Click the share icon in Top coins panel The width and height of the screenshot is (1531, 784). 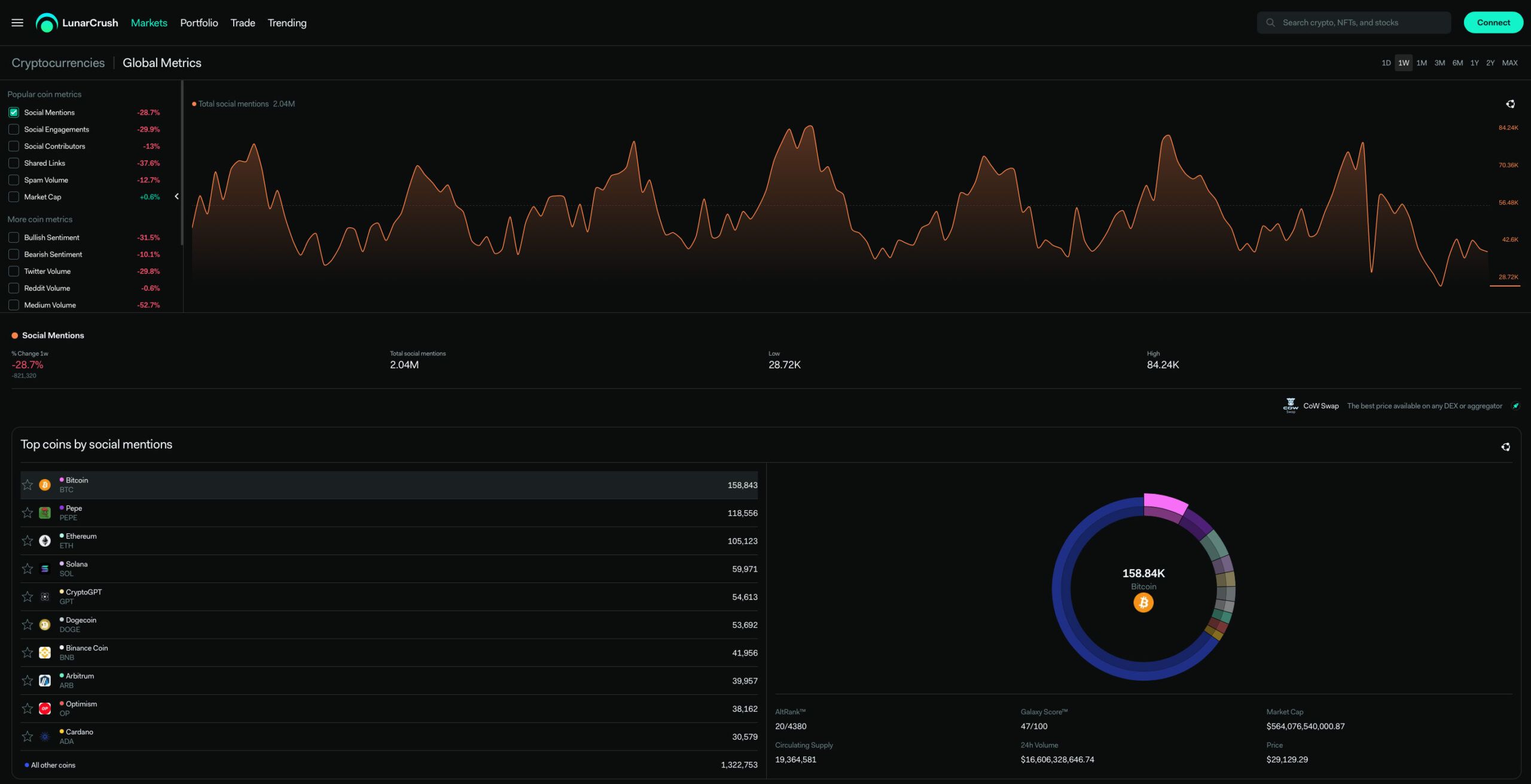[x=1505, y=447]
